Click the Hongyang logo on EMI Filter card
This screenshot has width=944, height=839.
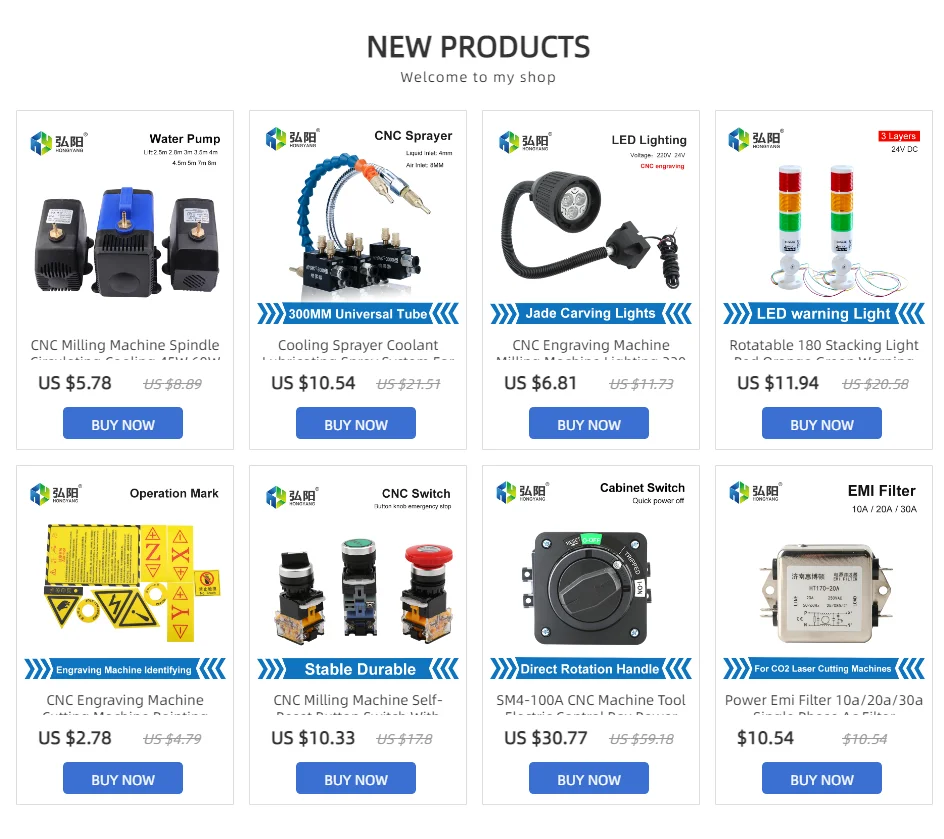pyautogui.click(x=756, y=492)
